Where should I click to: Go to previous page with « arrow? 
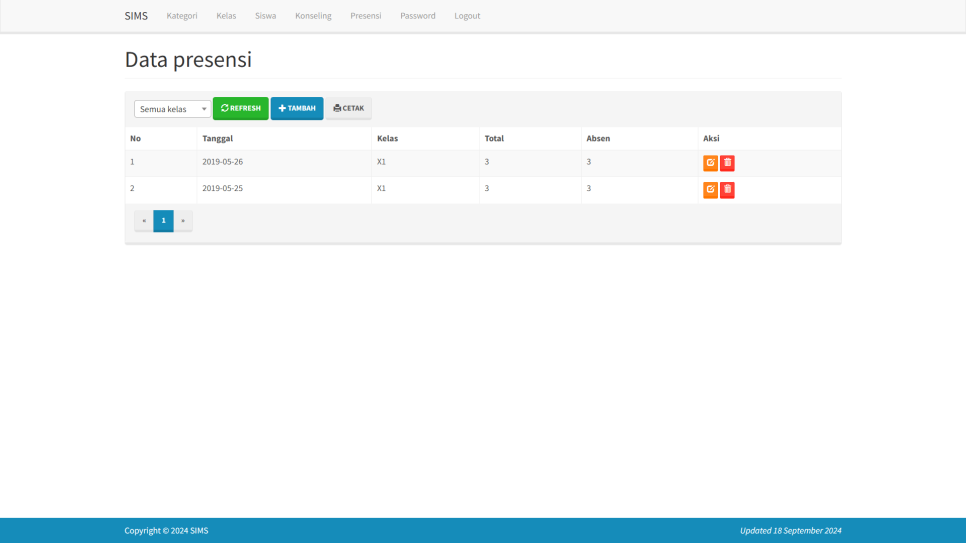(144, 221)
